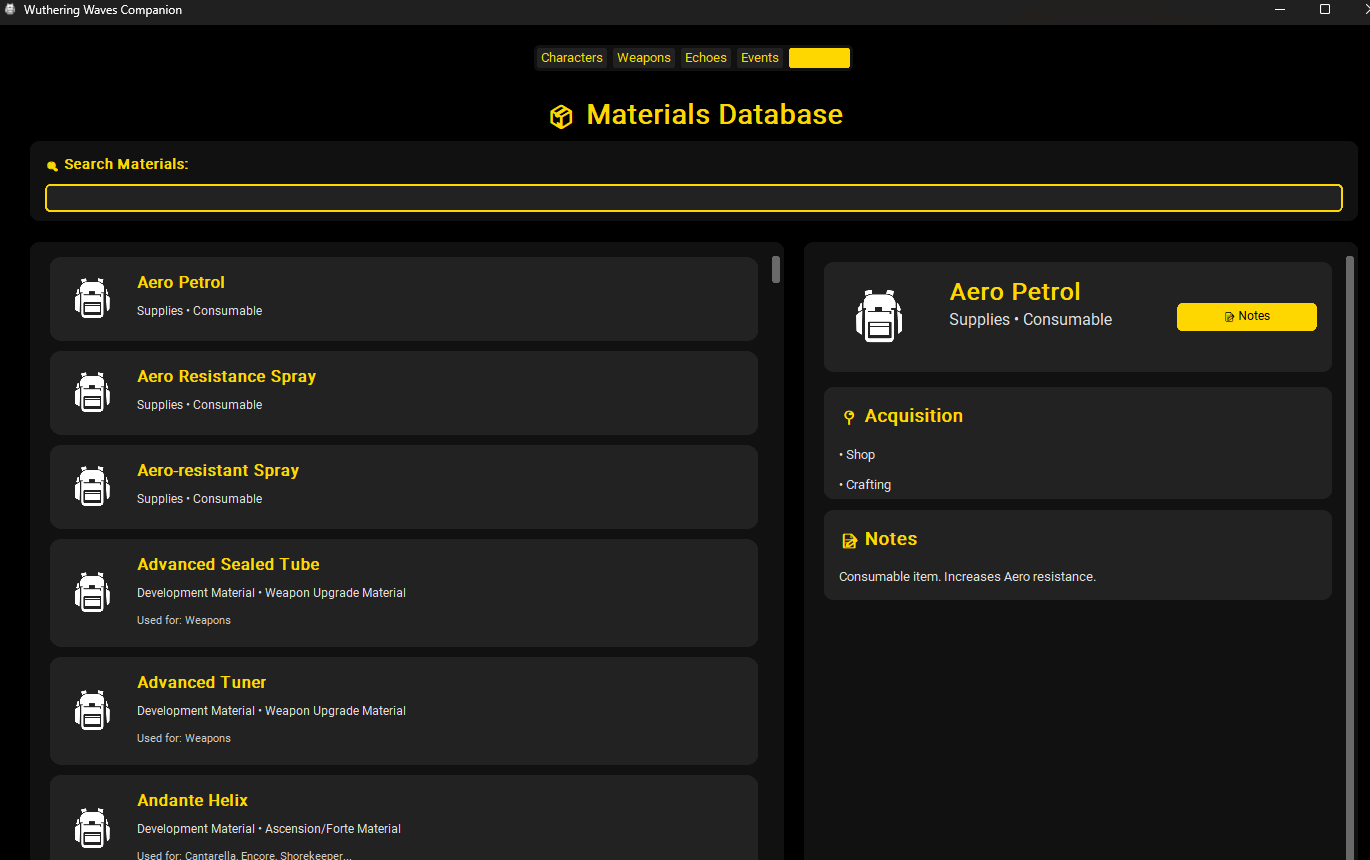The image size is (1370, 860).
Task: Click 'Wuthering Waves Companion' window title
Action: pyautogui.click(x=103, y=10)
